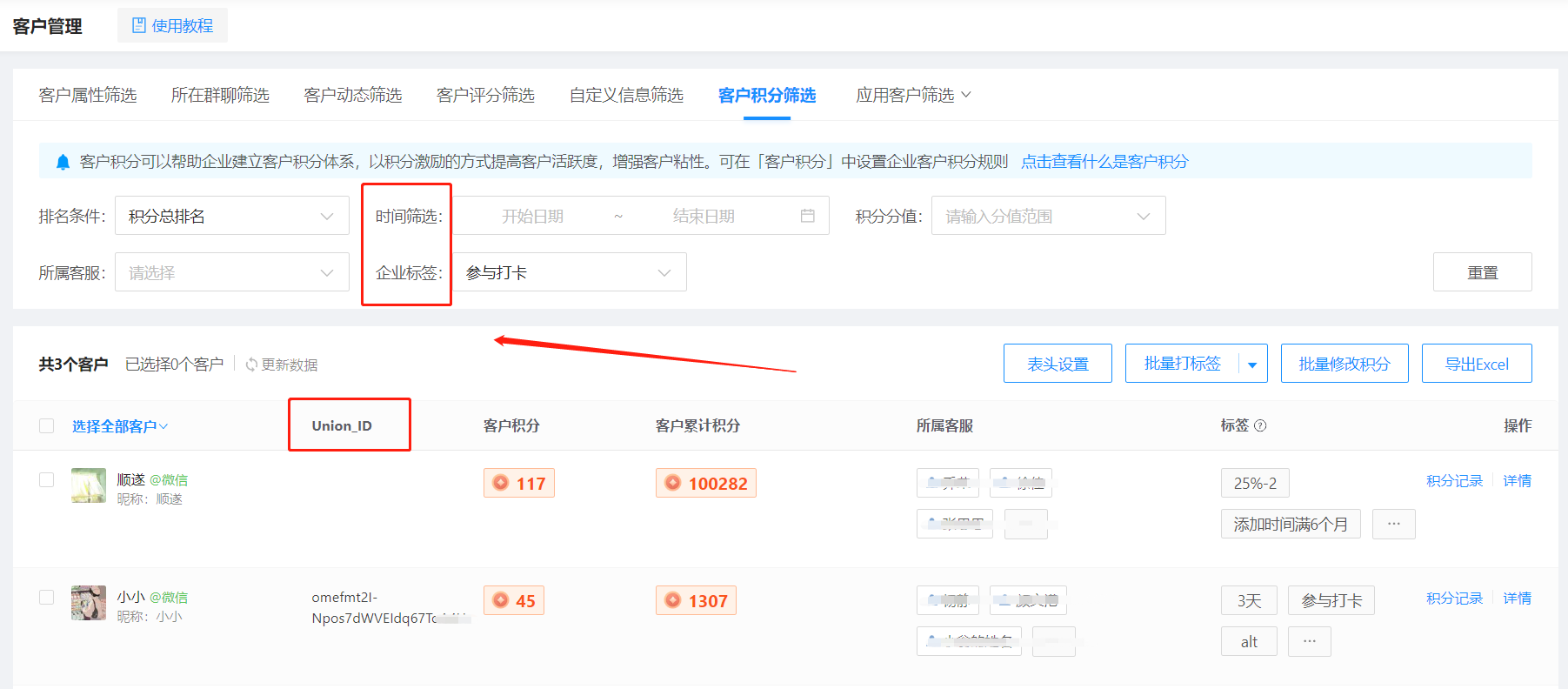Click the Union_ID column header
Screen dimensions: 1568x689
click(x=342, y=425)
